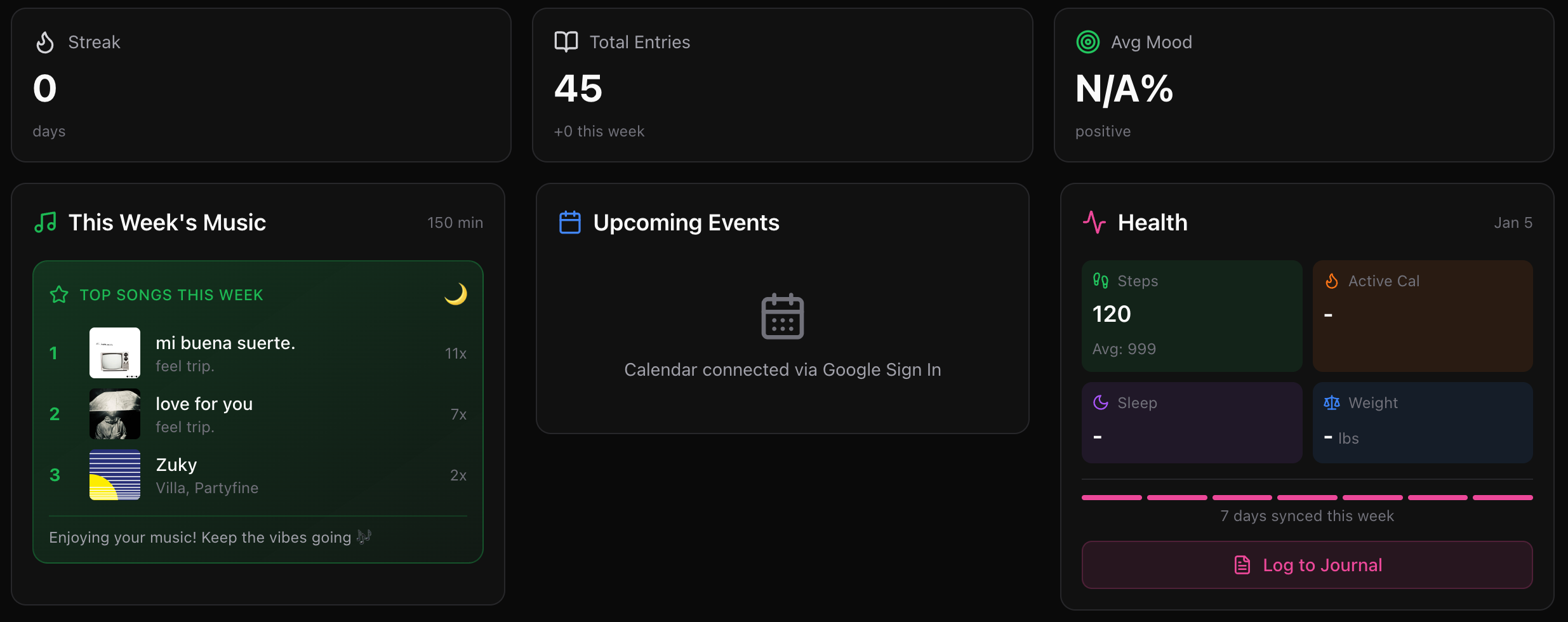1568x622 pixels.
Task: Open the Active Cal card
Action: 1422,315
